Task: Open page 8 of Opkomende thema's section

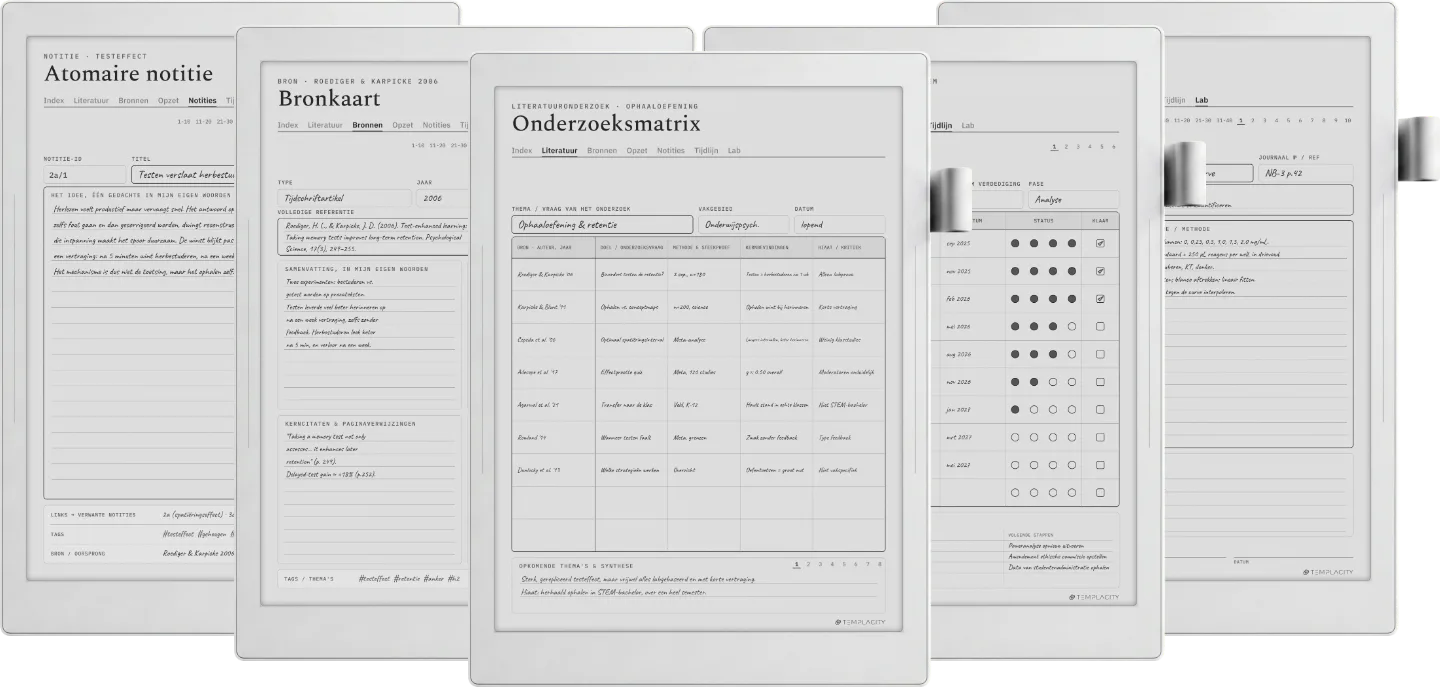Action: pos(879,564)
